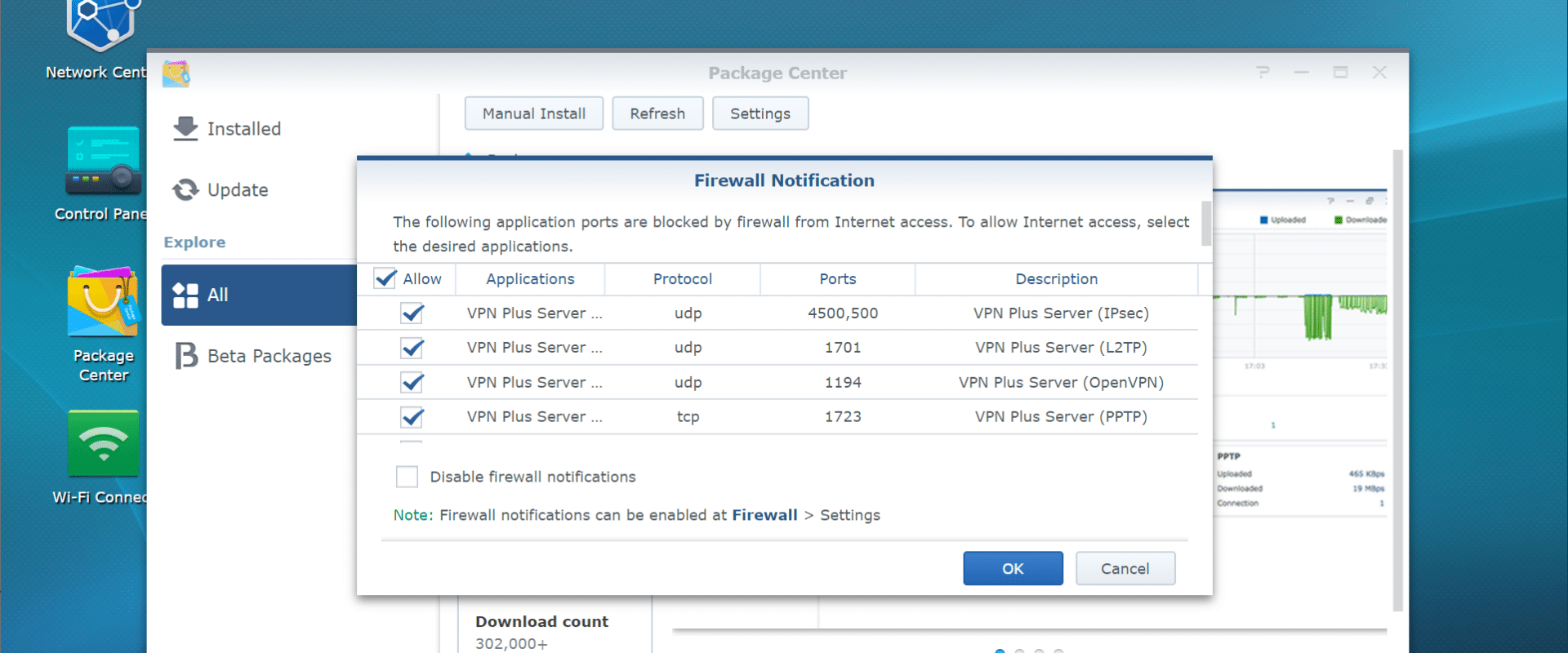Image resolution: width=1568 pixels, height=653 pixels.
Task: Click the Installed download icon in sidebar
Action: point(185,128)
